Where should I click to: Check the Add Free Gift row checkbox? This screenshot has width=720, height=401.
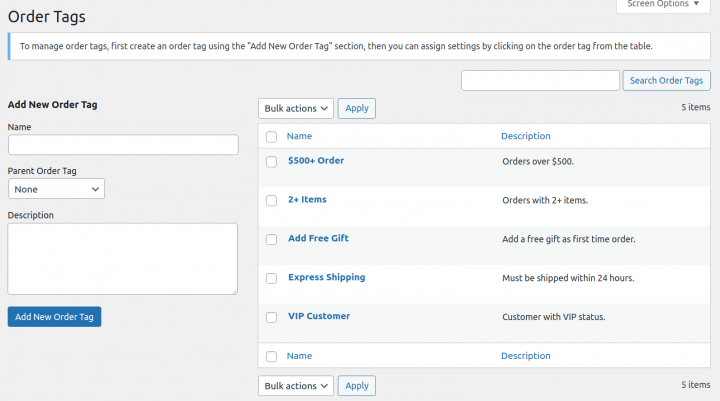[x=271, y=239]
